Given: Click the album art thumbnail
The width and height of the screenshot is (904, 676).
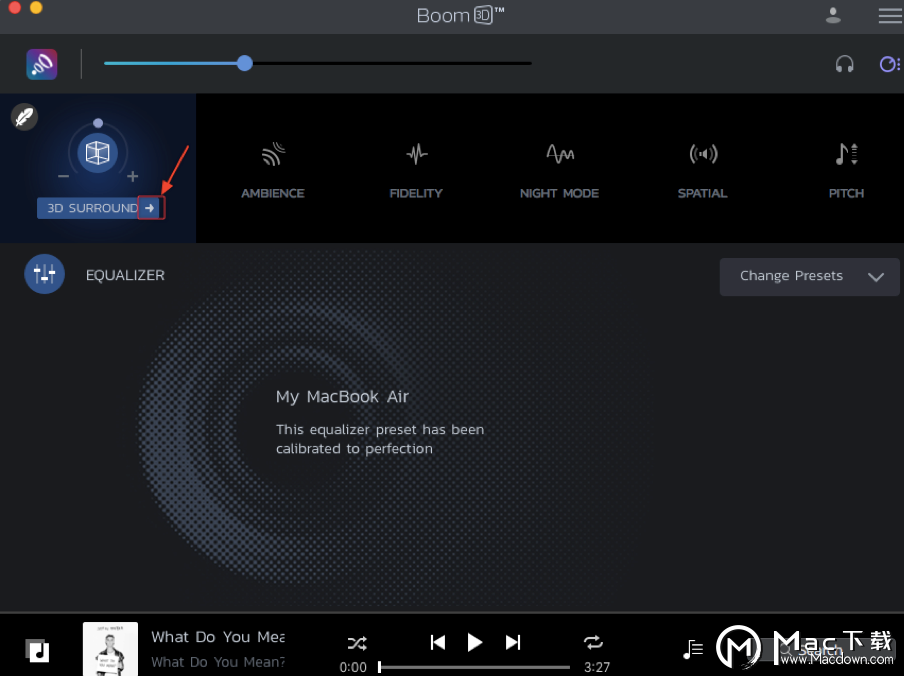Looking at the screenshot, I should [x=110, y=649].
